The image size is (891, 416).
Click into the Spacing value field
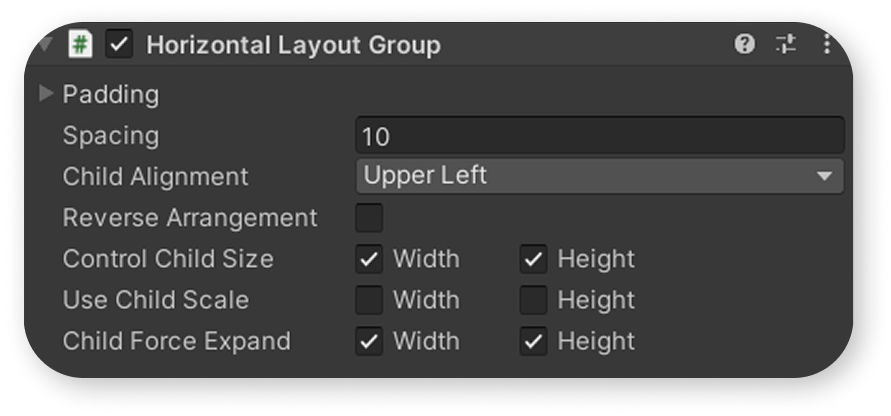pos(599,135)
